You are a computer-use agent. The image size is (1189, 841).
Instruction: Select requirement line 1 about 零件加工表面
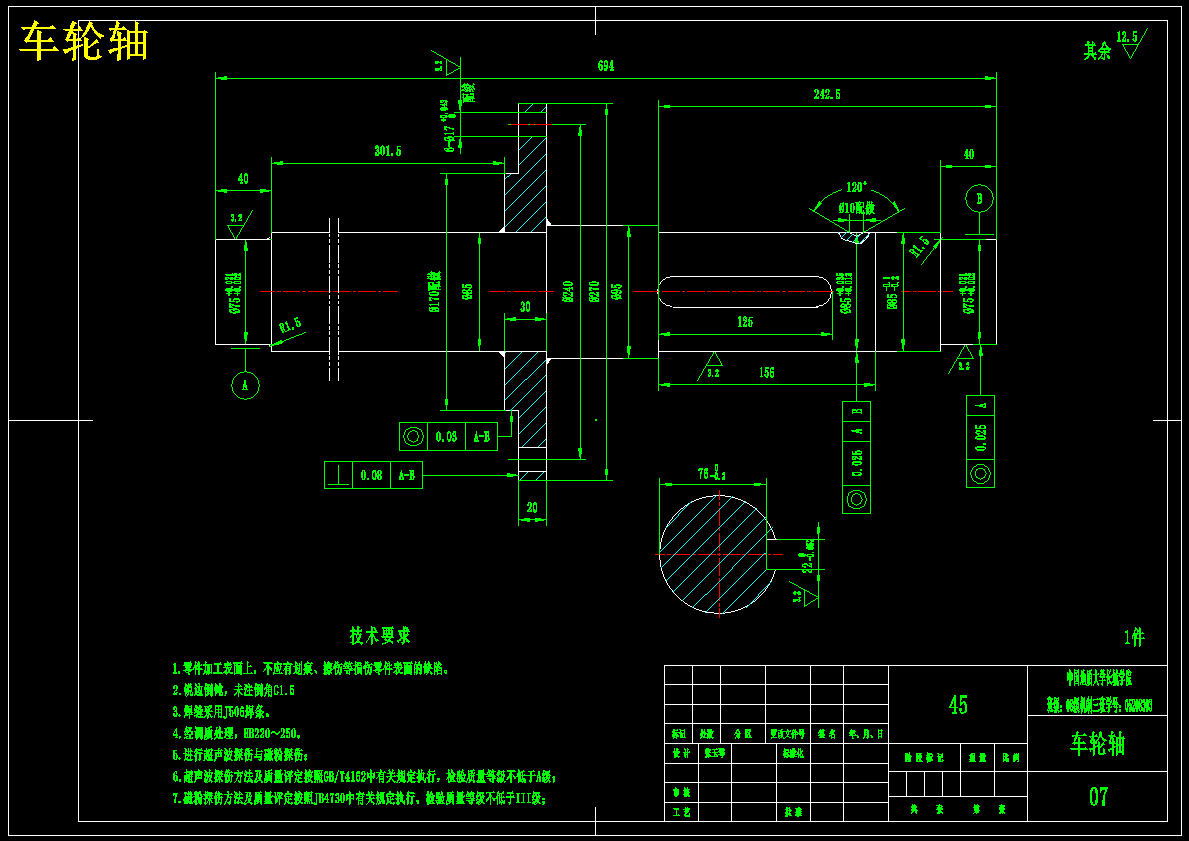(x=312, y=670)
